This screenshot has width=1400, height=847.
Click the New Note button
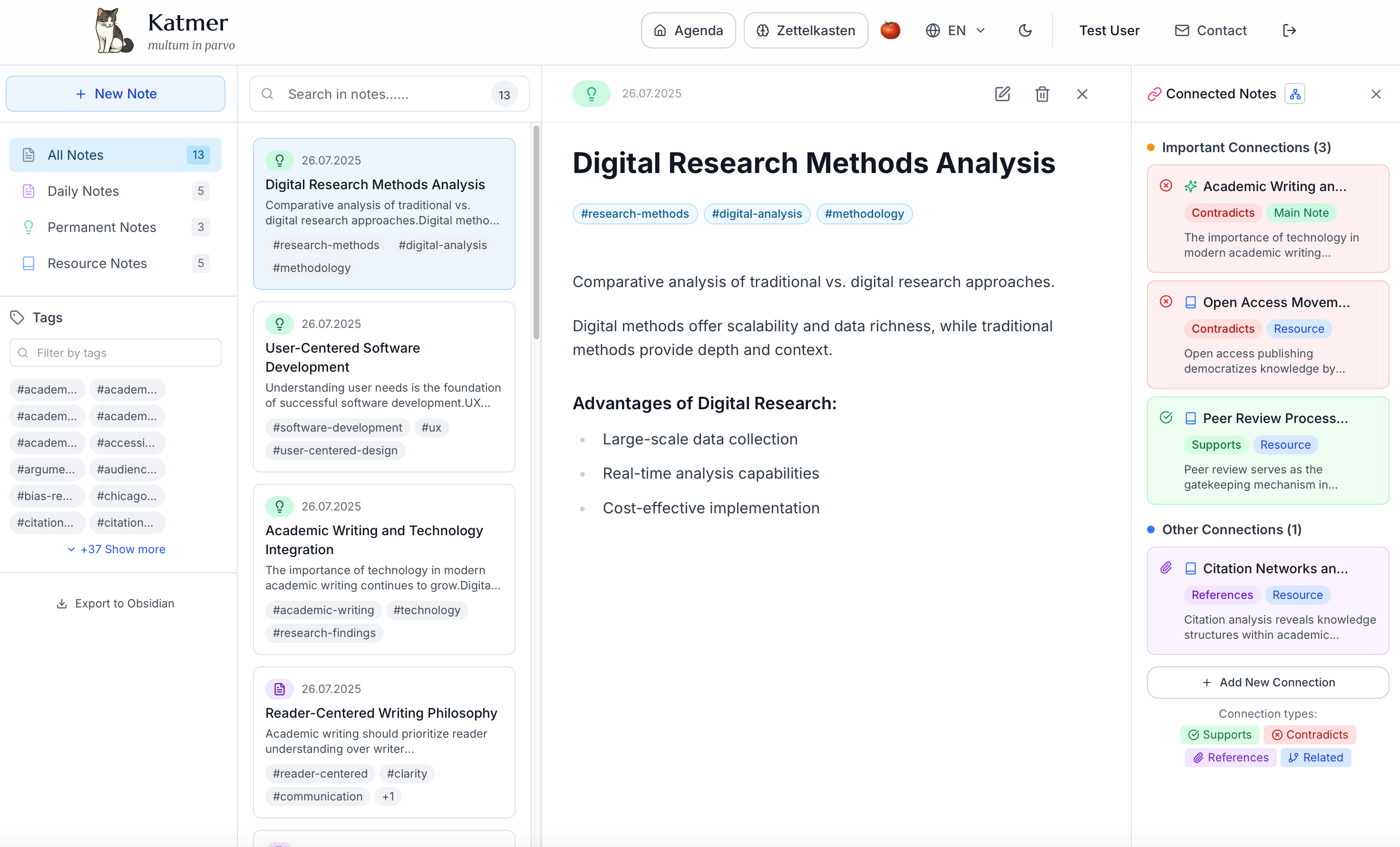116,94
